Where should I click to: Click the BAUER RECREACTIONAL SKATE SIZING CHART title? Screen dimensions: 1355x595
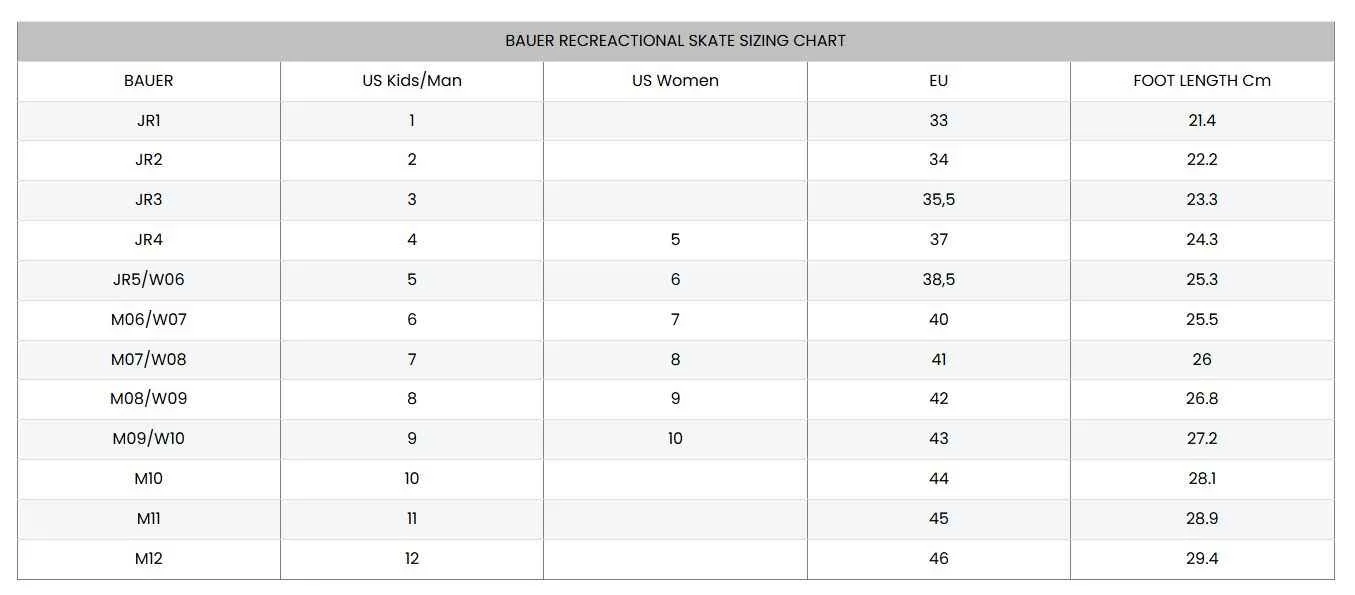click(675, 41)
